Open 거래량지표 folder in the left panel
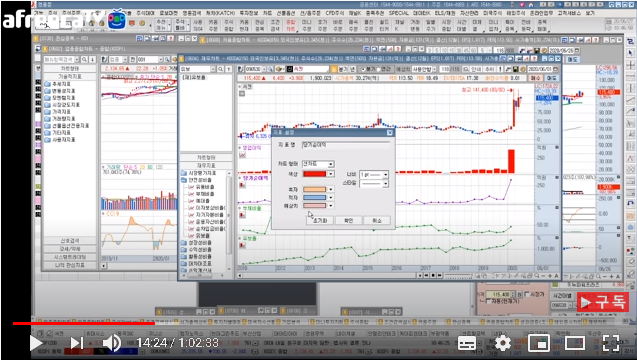The image size is (637, 360). pos(60,119)
